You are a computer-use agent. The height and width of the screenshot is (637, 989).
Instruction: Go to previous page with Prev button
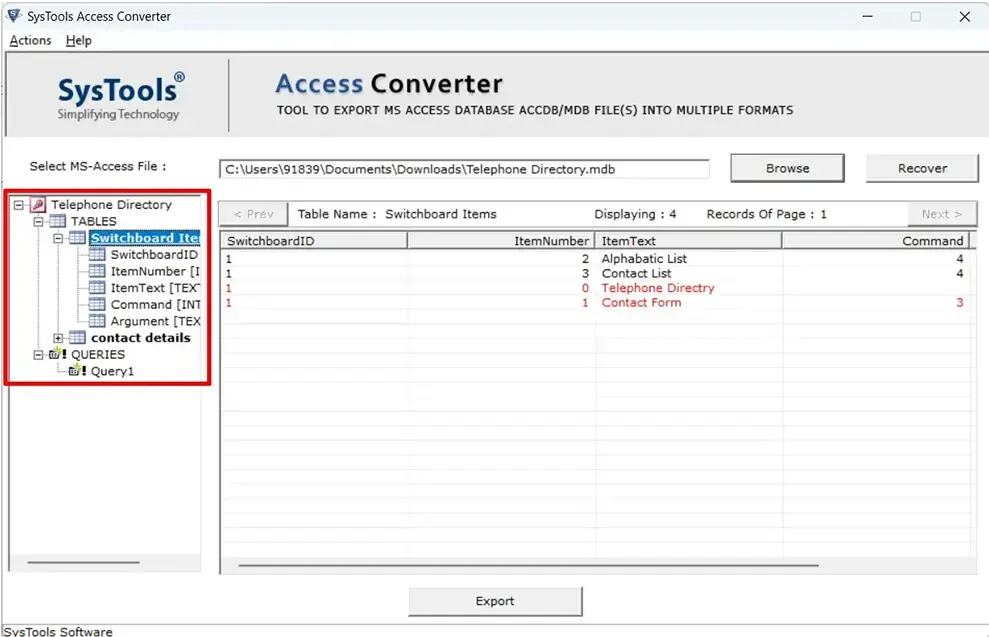254,214
